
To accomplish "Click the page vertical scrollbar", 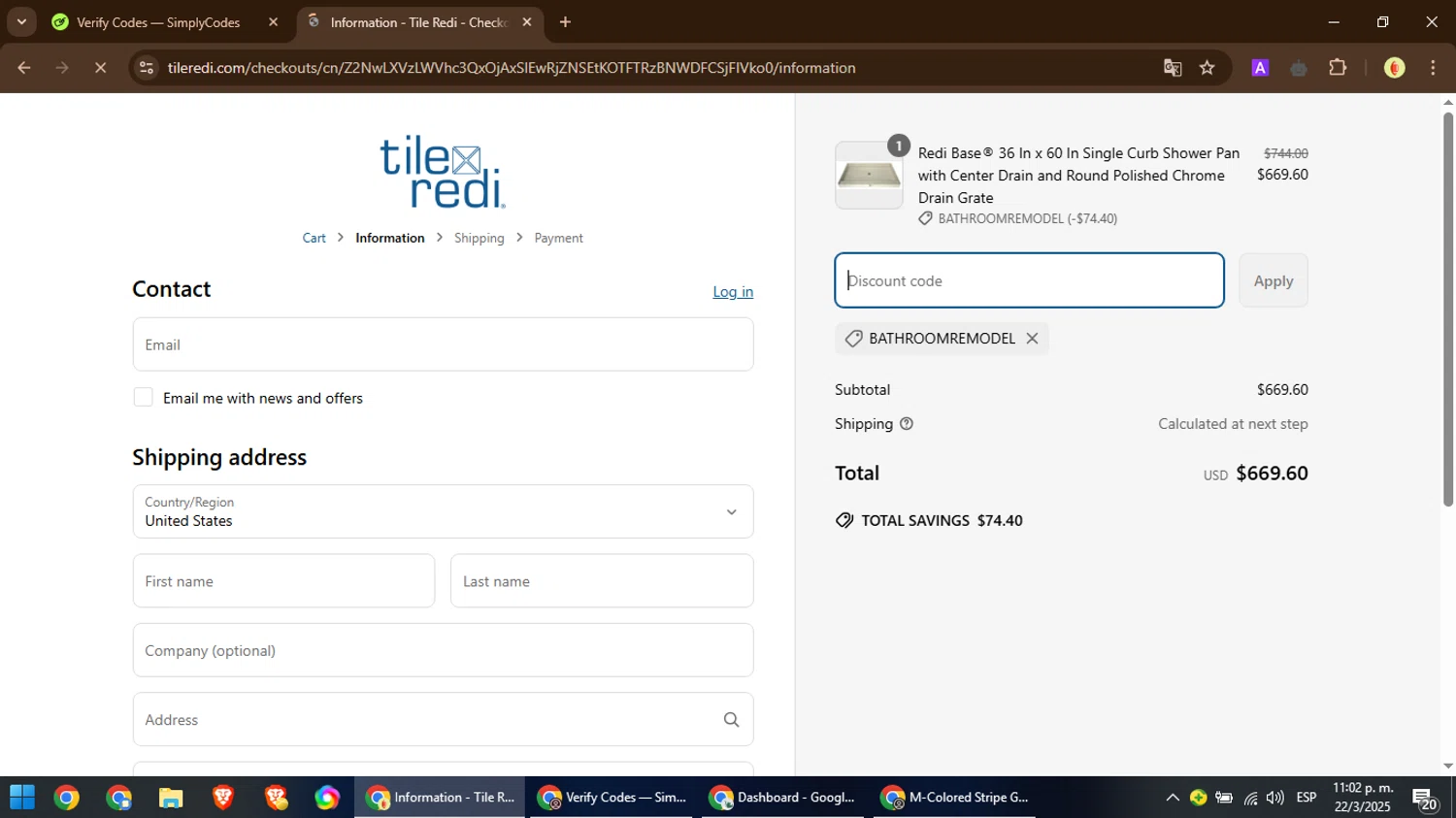I will point(1448,309).
